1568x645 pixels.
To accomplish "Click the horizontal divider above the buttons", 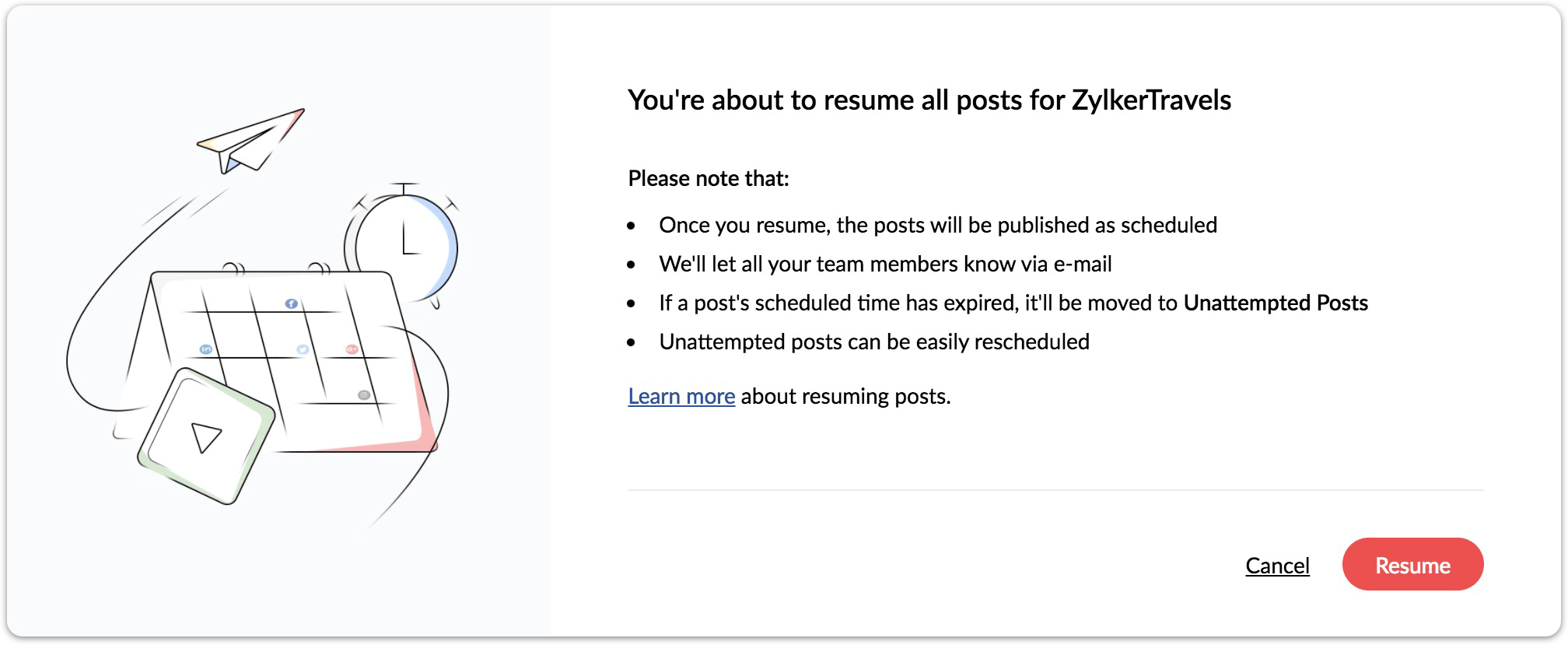I will pyautogui.click(x=1055, y=490).
